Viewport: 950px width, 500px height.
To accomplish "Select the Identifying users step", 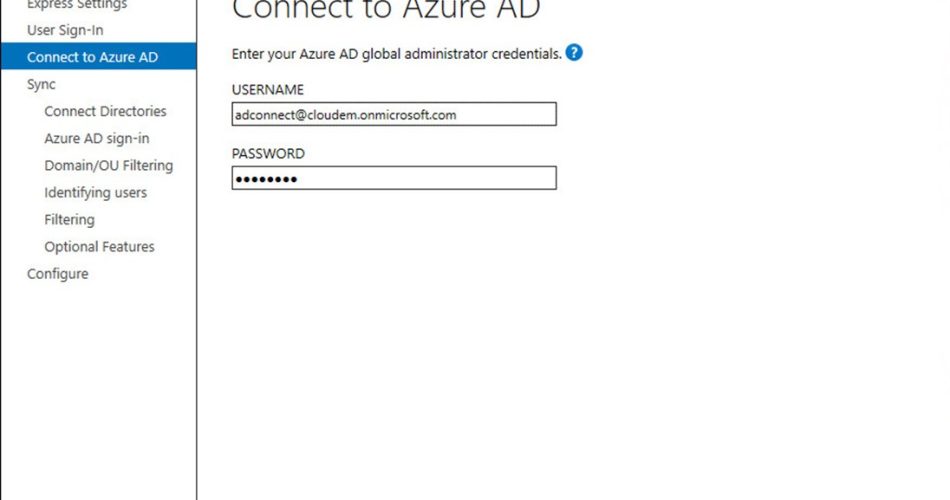I will point(95,192).
